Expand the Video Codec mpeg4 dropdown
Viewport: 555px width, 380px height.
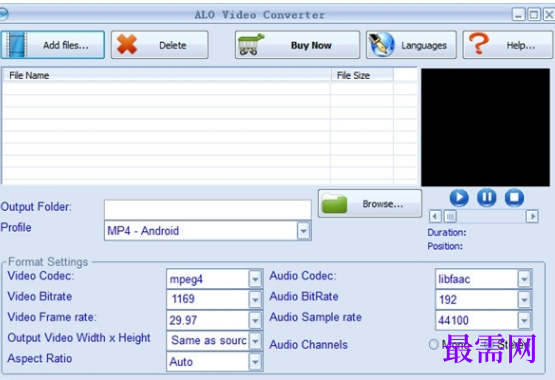[255, 279]
